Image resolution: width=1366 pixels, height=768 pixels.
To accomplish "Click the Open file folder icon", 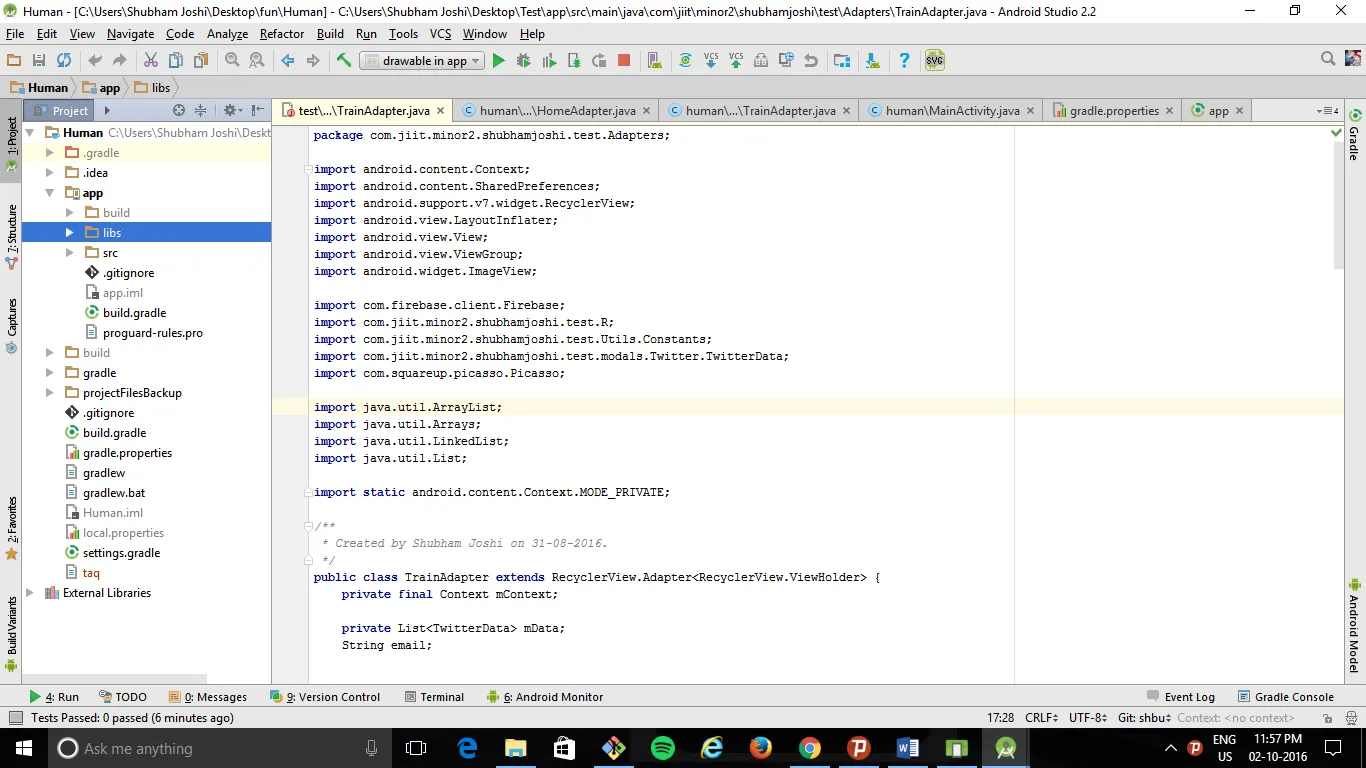I will (x=14, y=61).
